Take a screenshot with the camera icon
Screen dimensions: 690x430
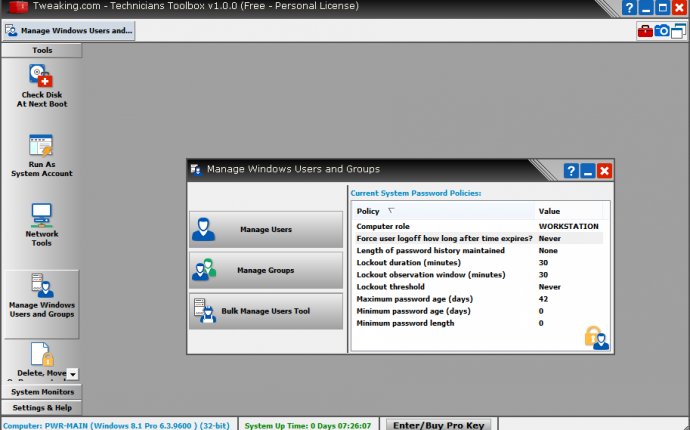661,31
